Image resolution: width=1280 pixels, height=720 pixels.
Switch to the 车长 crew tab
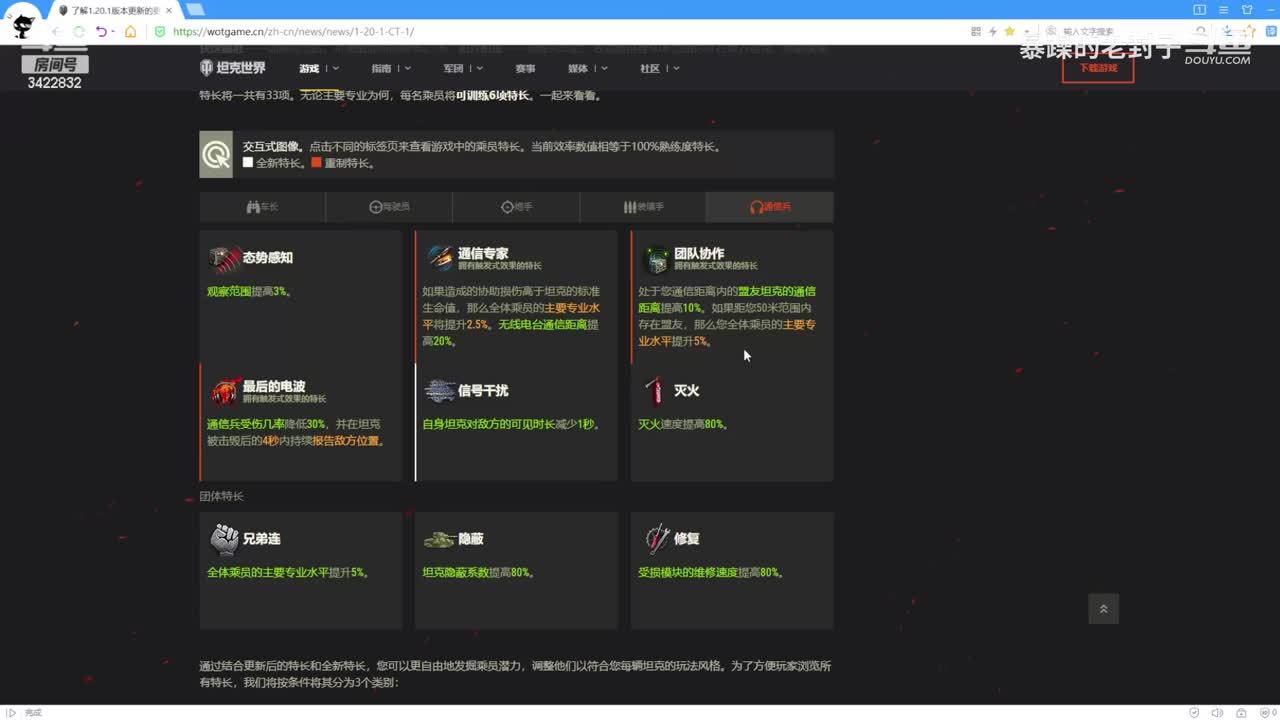(x=262, y=207)
